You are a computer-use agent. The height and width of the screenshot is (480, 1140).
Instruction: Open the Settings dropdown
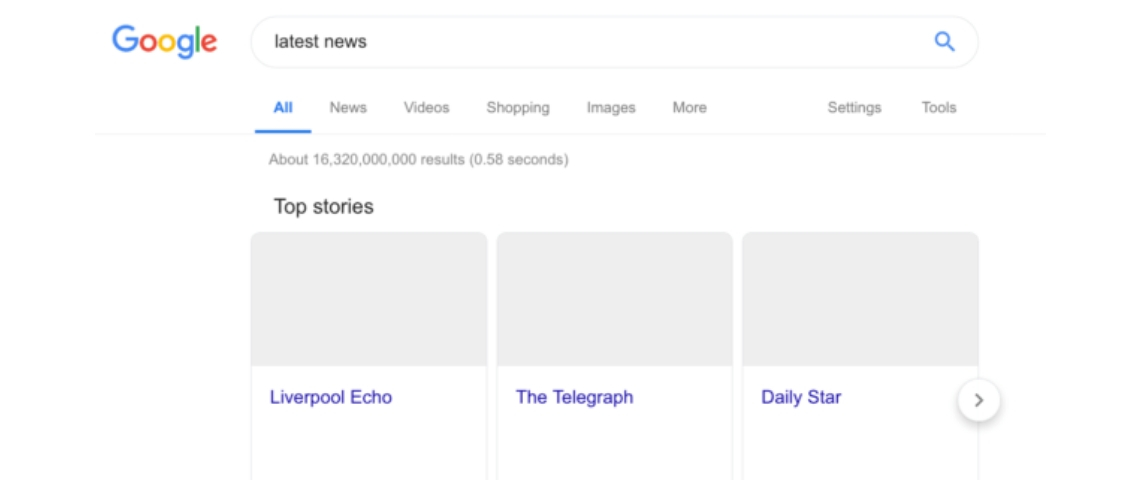pyautogui.click(x=854, y=108)
